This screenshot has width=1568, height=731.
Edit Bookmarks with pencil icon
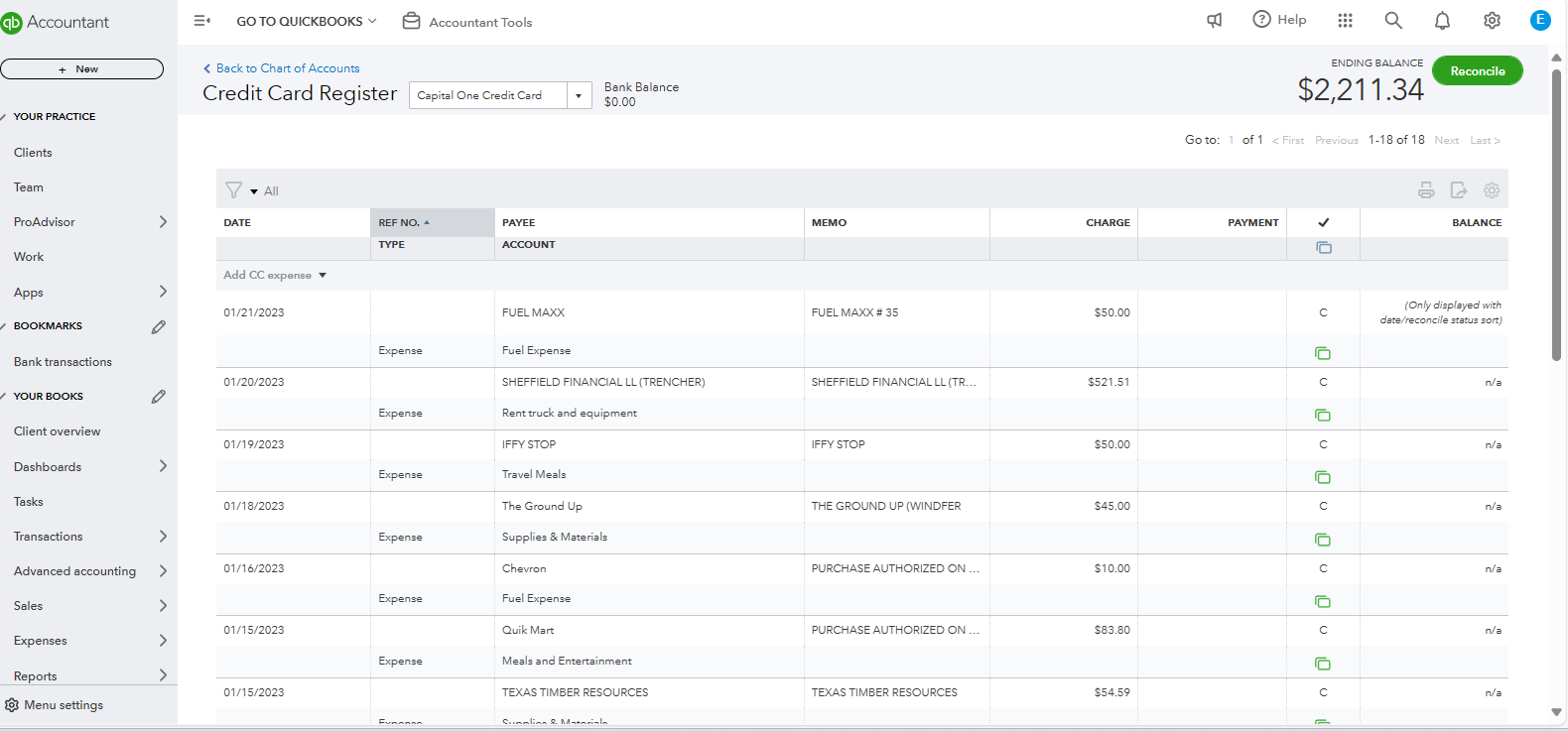158,326
